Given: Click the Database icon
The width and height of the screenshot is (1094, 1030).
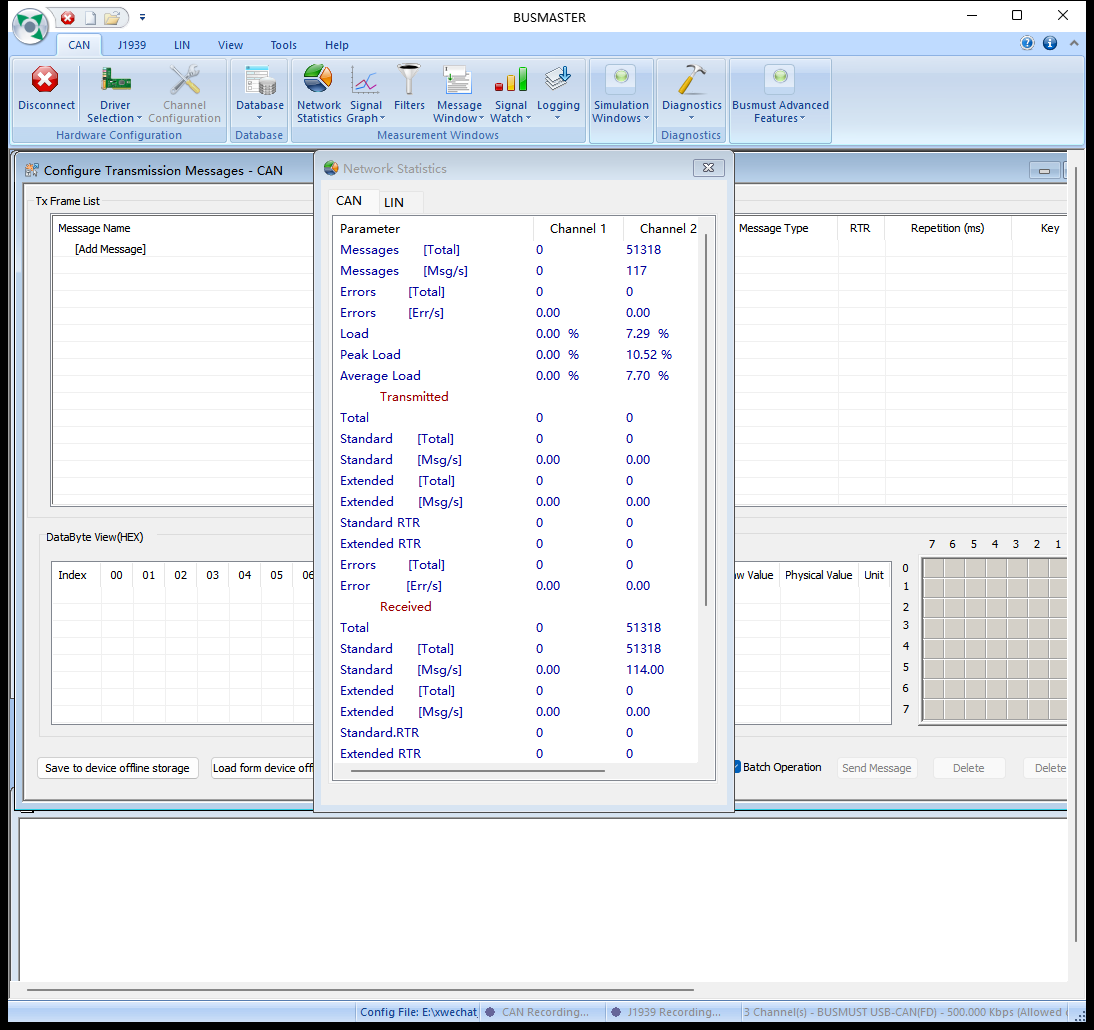Looking at the screenshot, I should (x=260, y=80).
